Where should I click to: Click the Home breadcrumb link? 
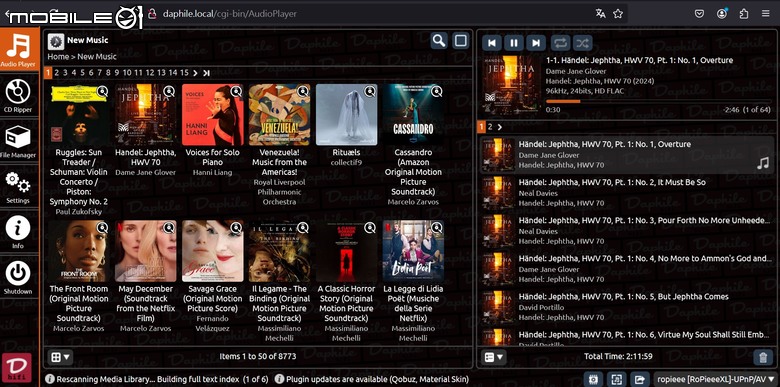click(58, 56)
